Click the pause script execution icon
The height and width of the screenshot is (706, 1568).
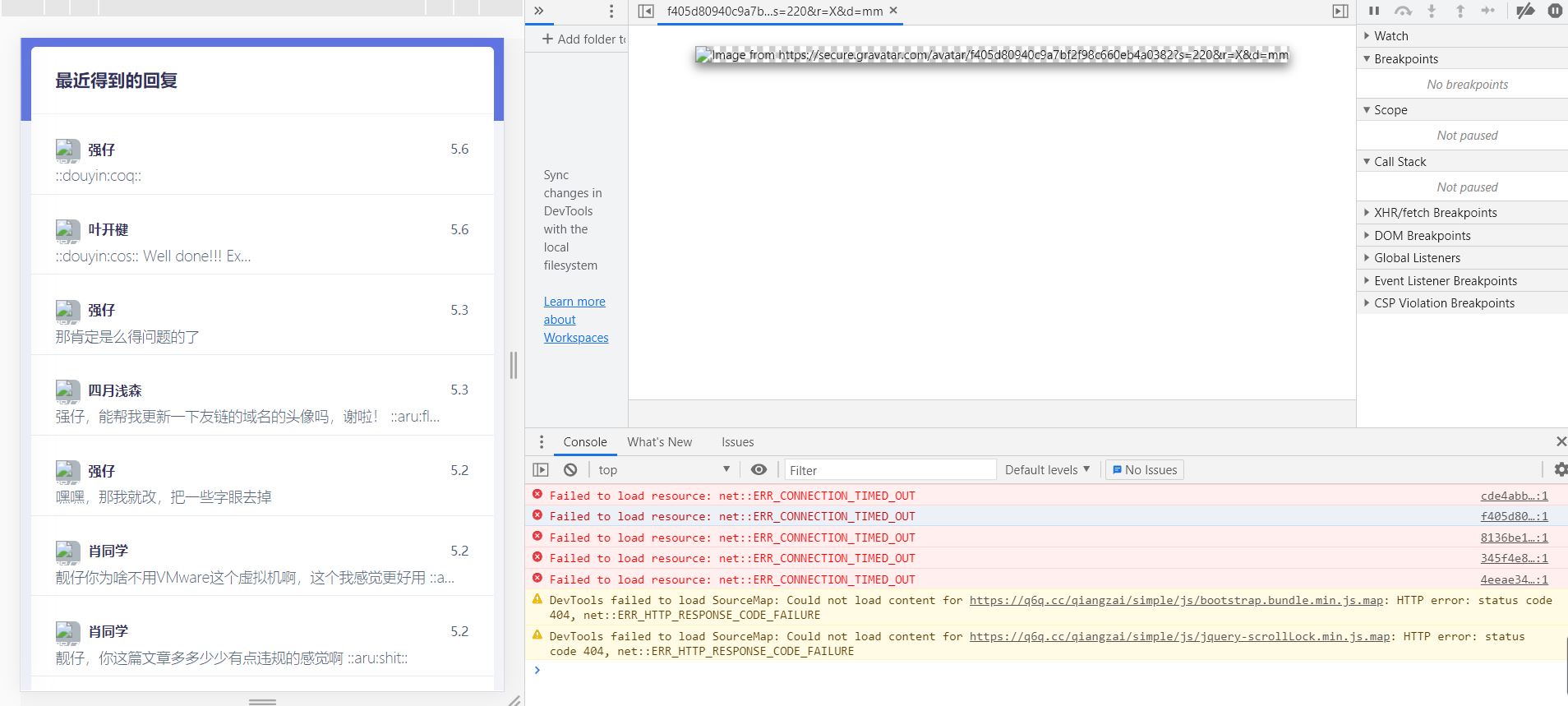[1374, 11]
